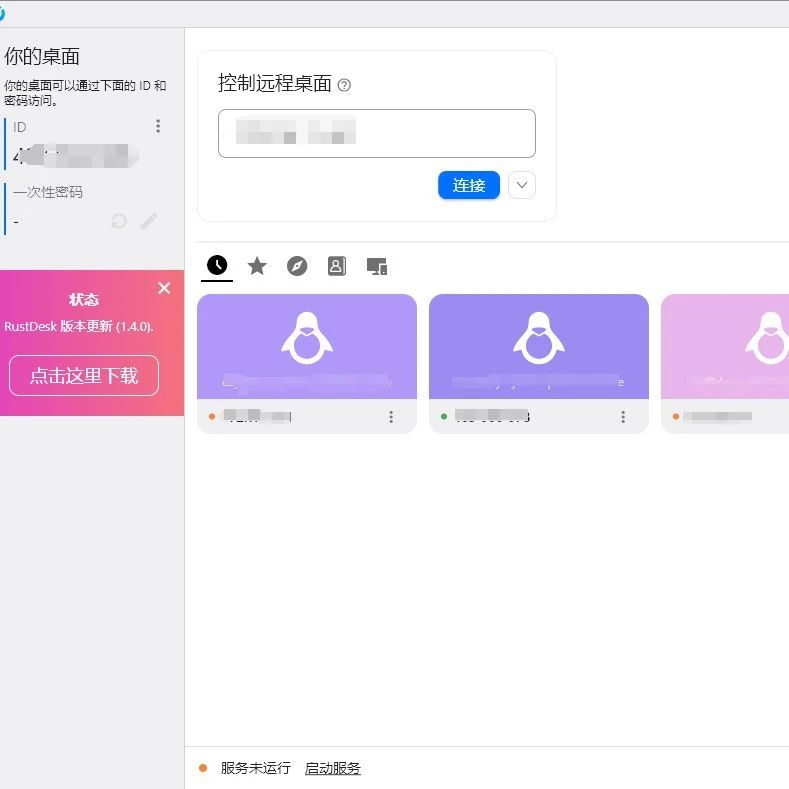Switch to the favorites star tab
Image resolution: width=789 pixels, height=789 pixels.
point(257,266)
